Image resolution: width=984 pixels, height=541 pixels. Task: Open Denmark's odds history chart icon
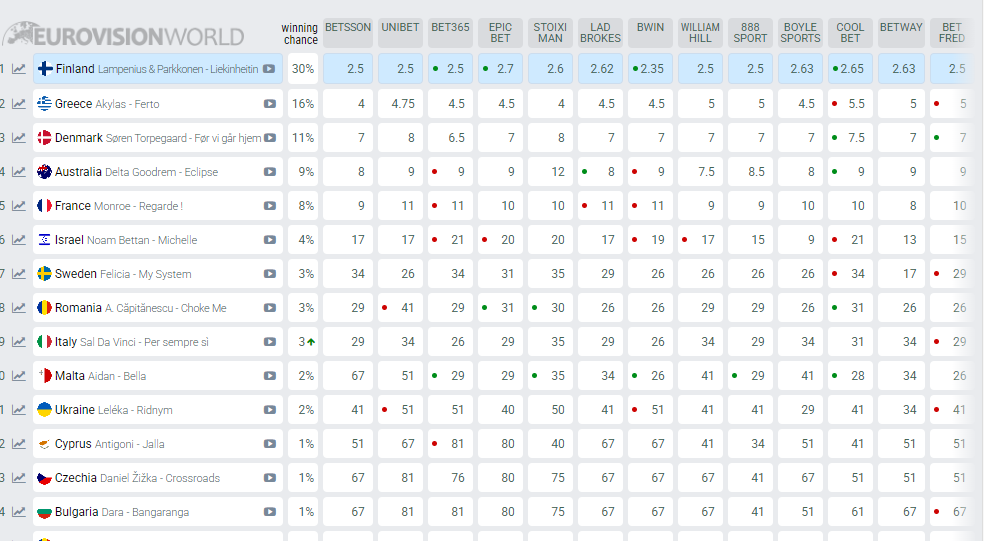coord(19,137)
